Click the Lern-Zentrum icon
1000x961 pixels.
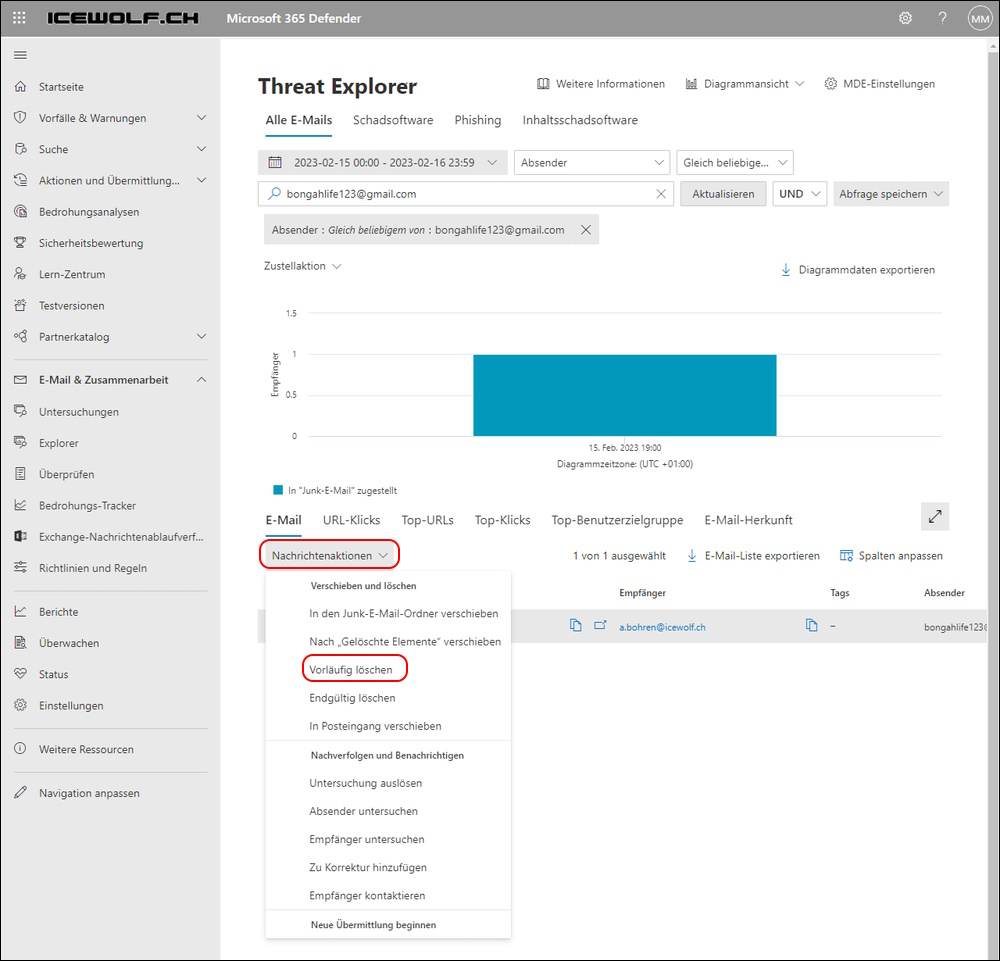tap(20, 274)
